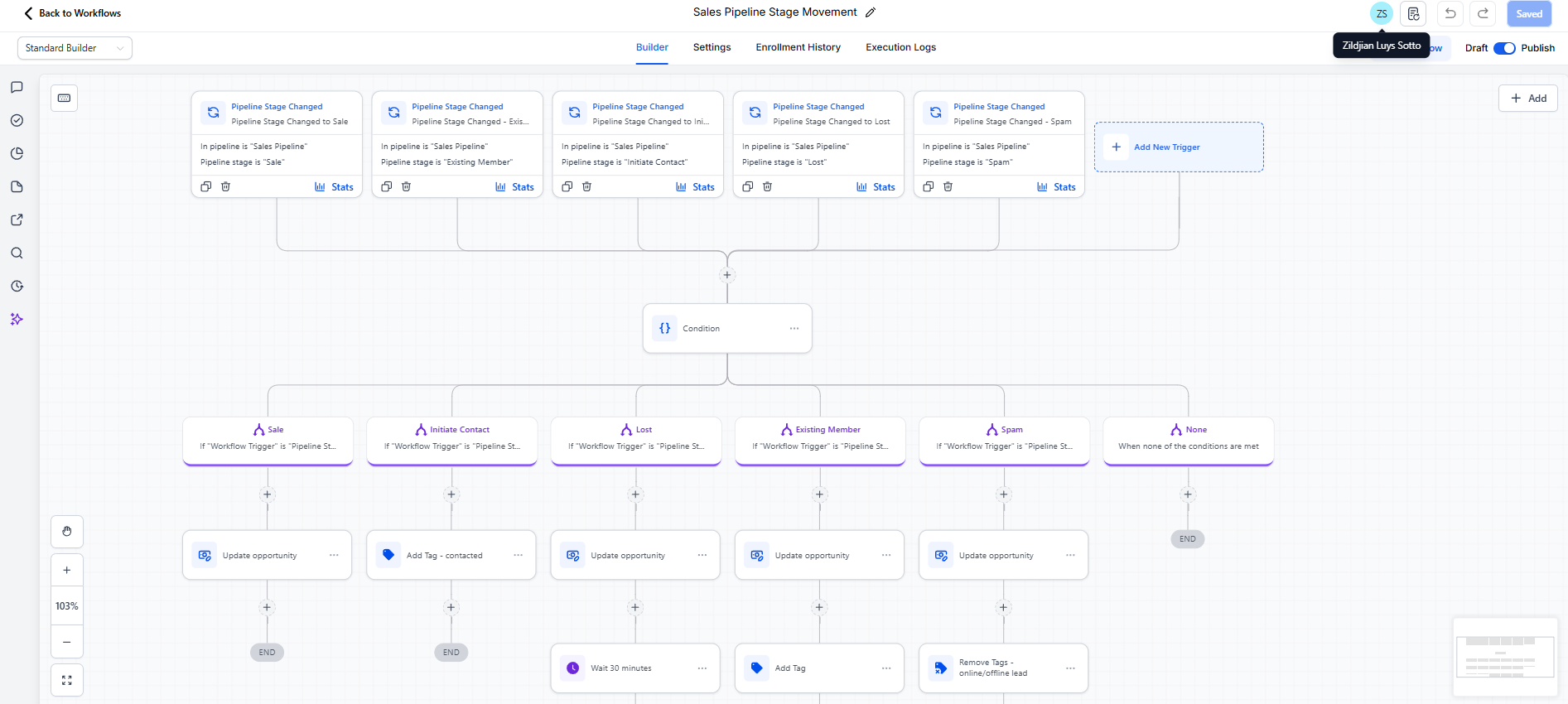Open the pie chart stats sidebar icon
Viewport: 1568px width, 704px height.
pos(17,153)
